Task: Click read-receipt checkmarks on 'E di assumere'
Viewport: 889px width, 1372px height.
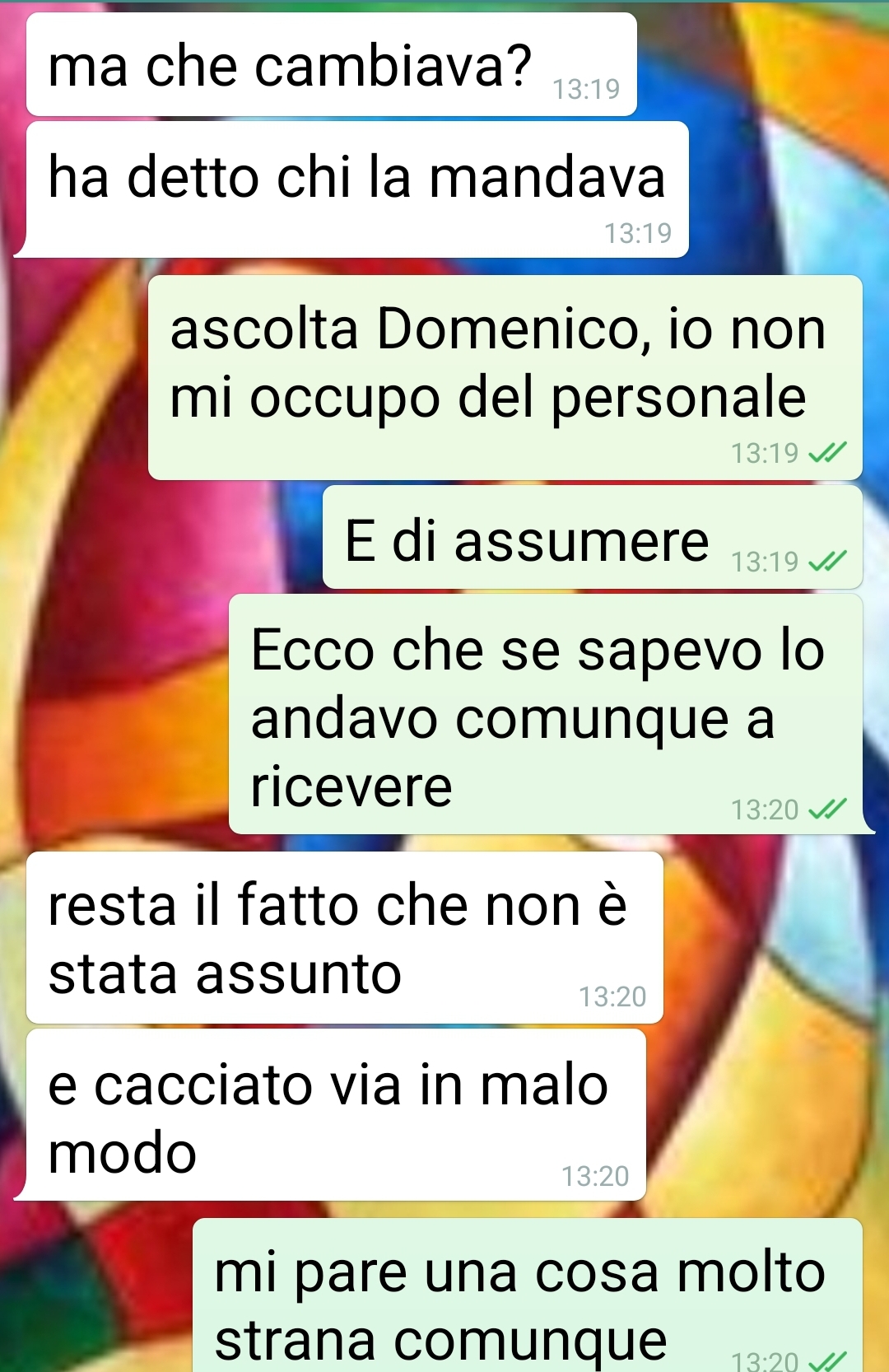Action: coord(827,562)
